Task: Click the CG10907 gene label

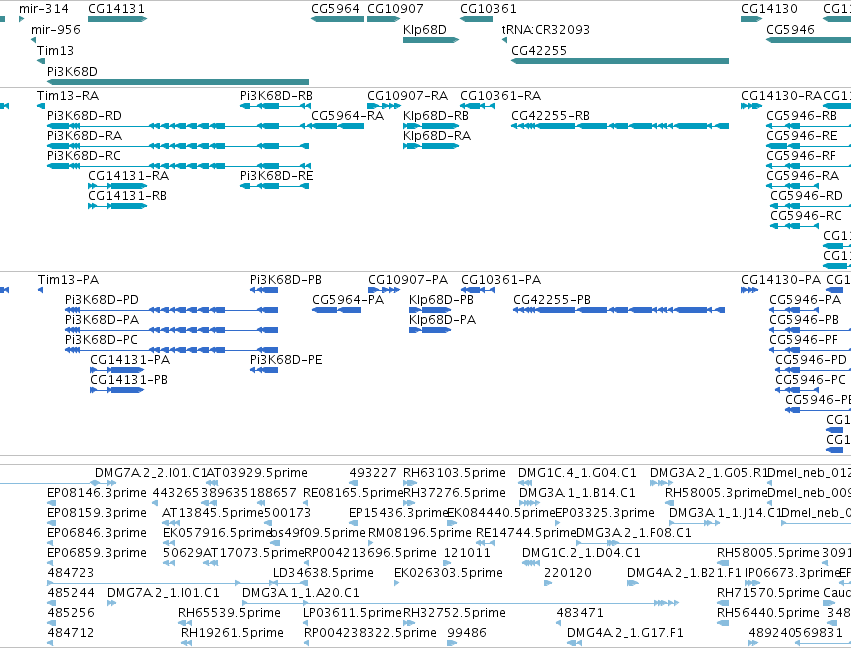Action: 395,9
